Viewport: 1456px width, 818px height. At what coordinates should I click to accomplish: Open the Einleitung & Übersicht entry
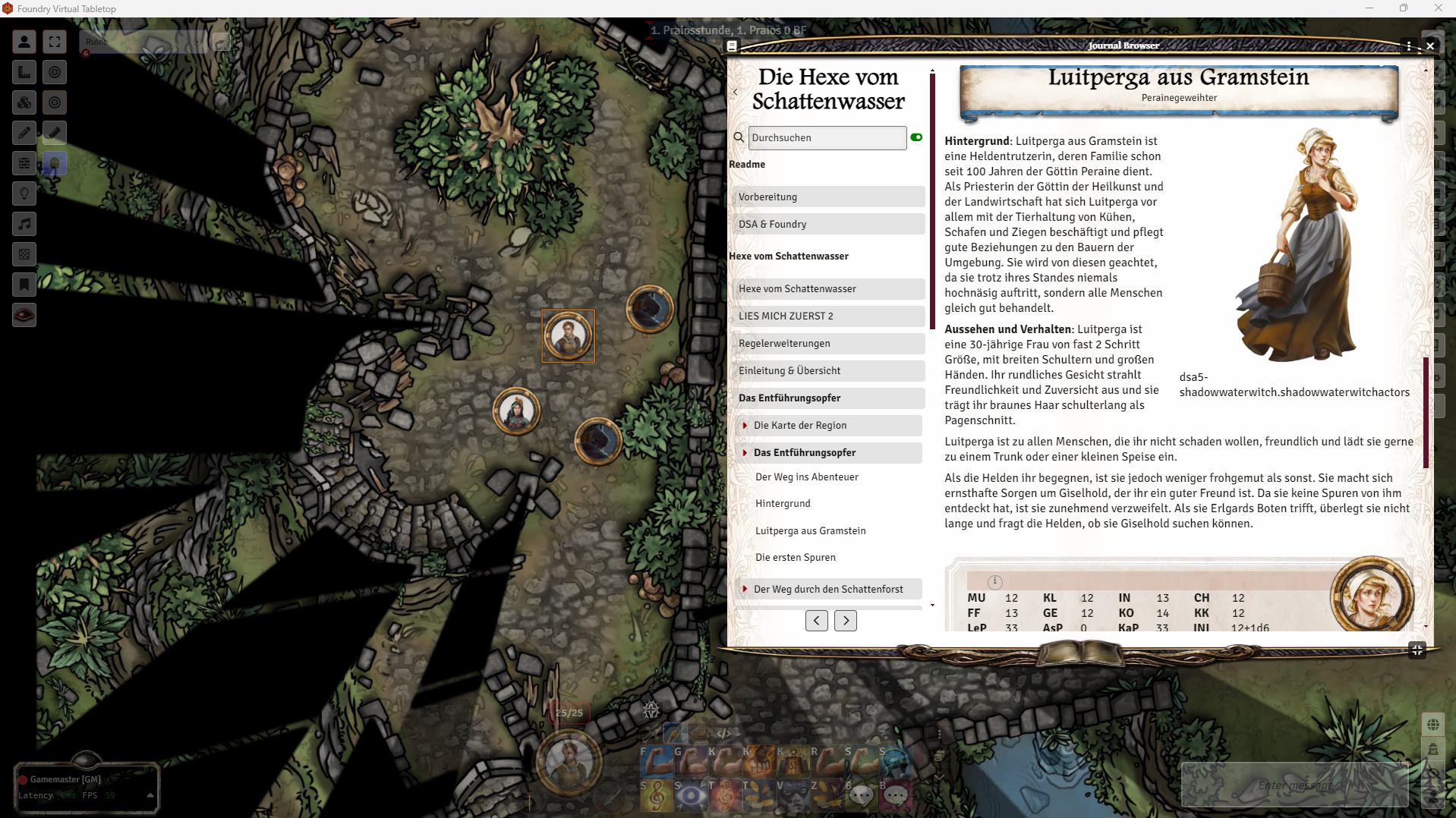(x=827, y=370)
